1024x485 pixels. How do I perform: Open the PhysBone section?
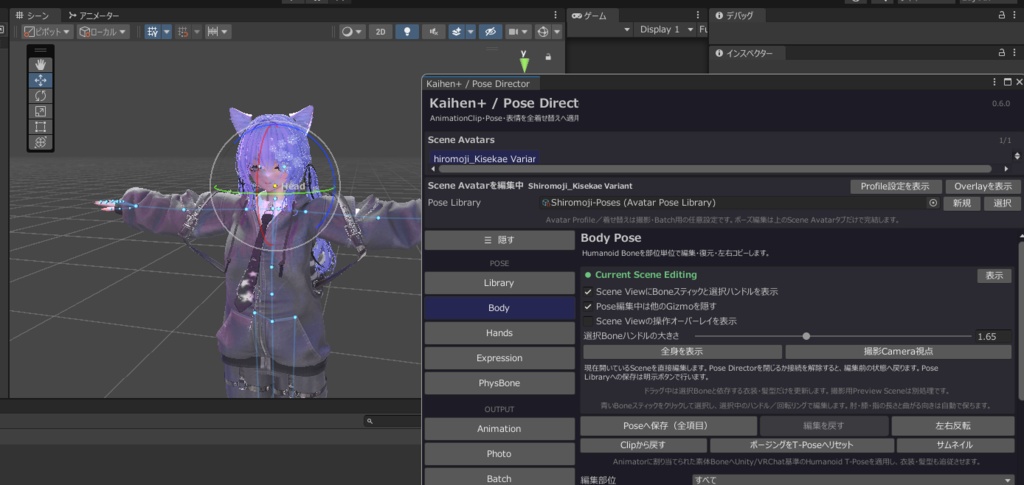click(x=500, y=383)
